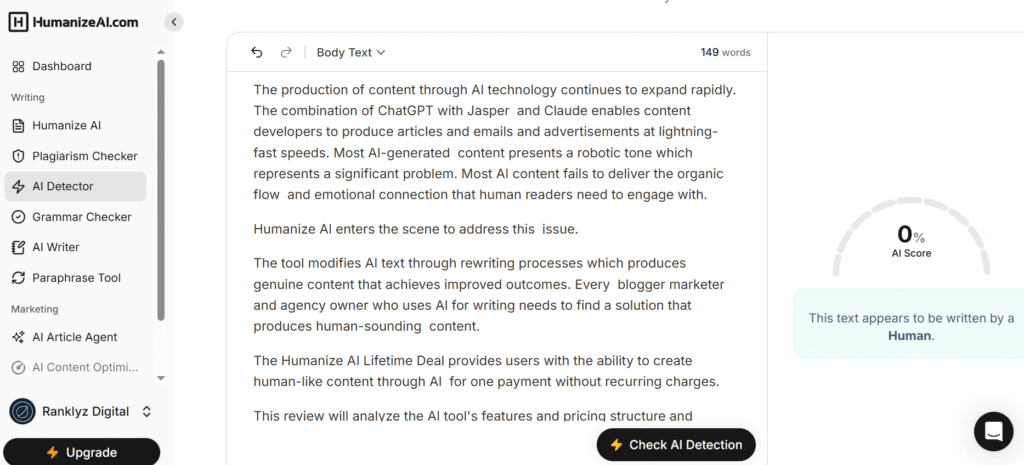Open the chat support bubble icon
This screenshot has width=1024, height=465.
click(993, 431)
